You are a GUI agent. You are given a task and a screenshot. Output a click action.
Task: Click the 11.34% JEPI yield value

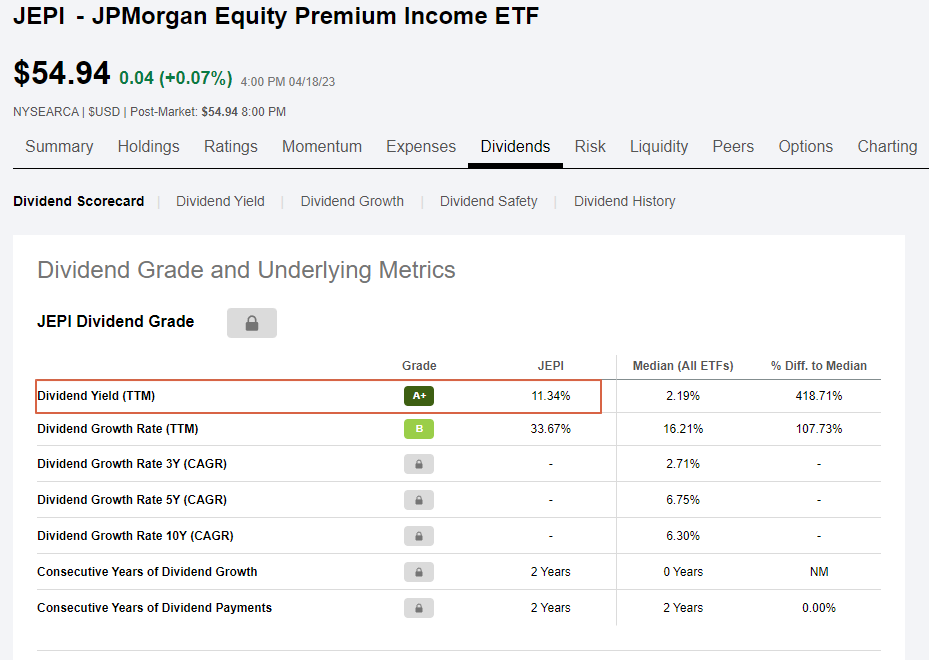point(551,396)
